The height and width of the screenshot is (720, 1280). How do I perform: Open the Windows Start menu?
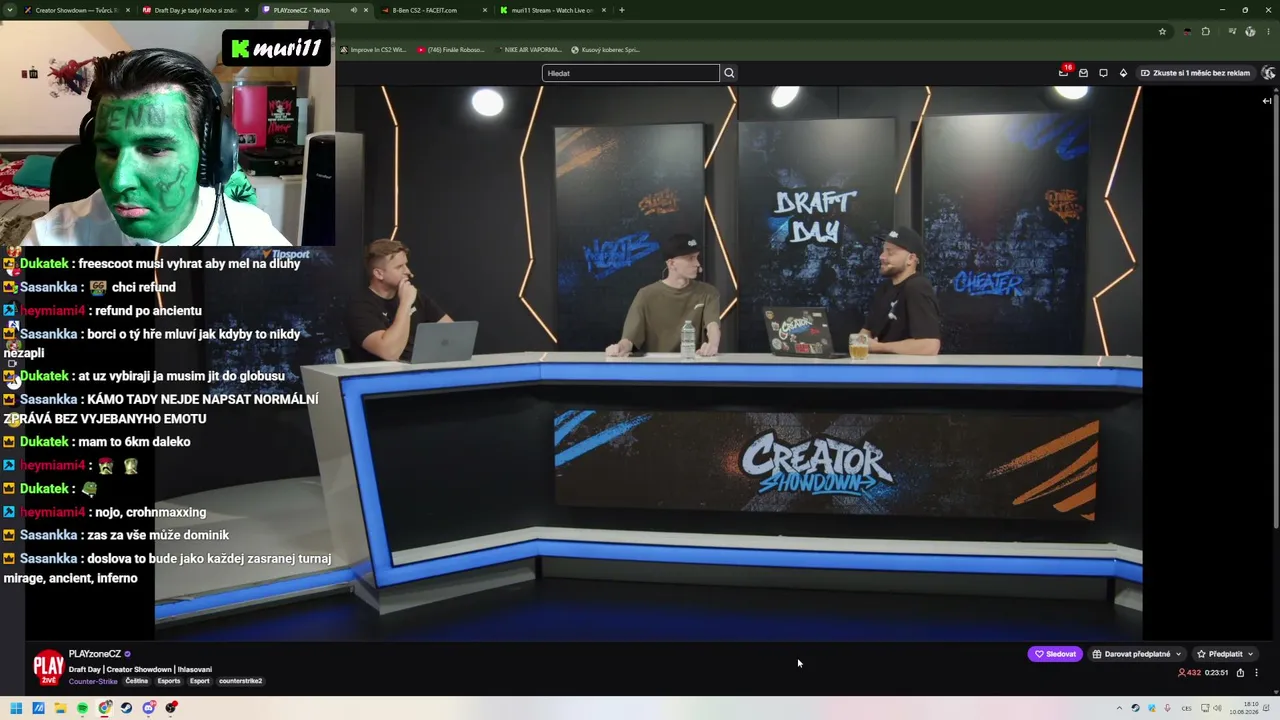pos(16,708)
